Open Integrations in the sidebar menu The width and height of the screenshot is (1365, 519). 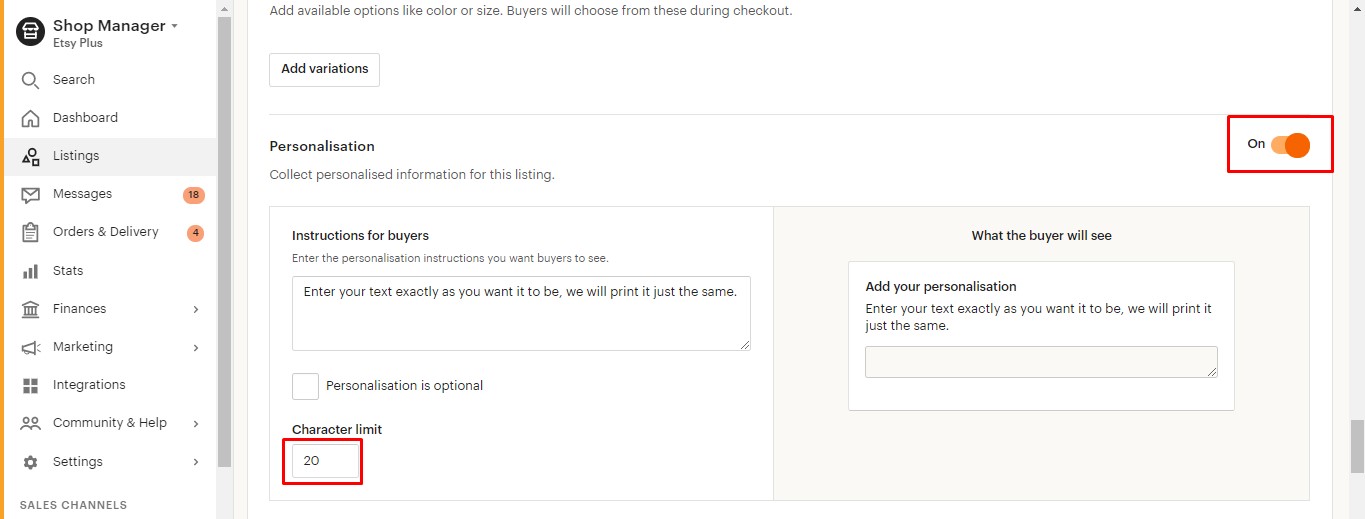coord(89,385)
